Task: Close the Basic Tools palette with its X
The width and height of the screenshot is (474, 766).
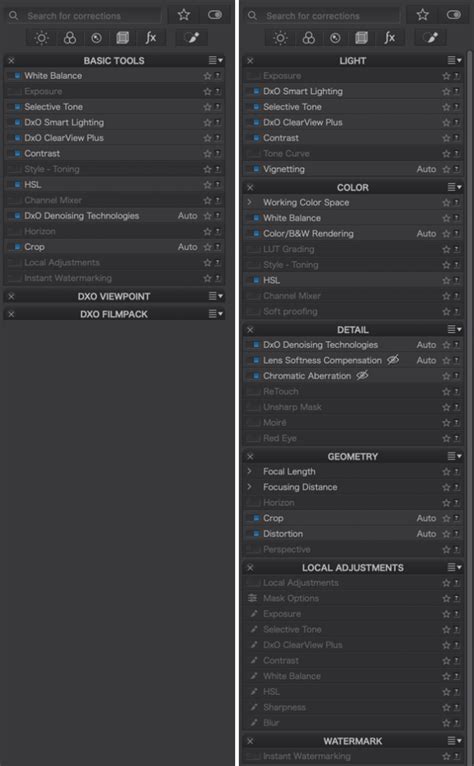Action: pyautogui.click(x=11, y=61)
